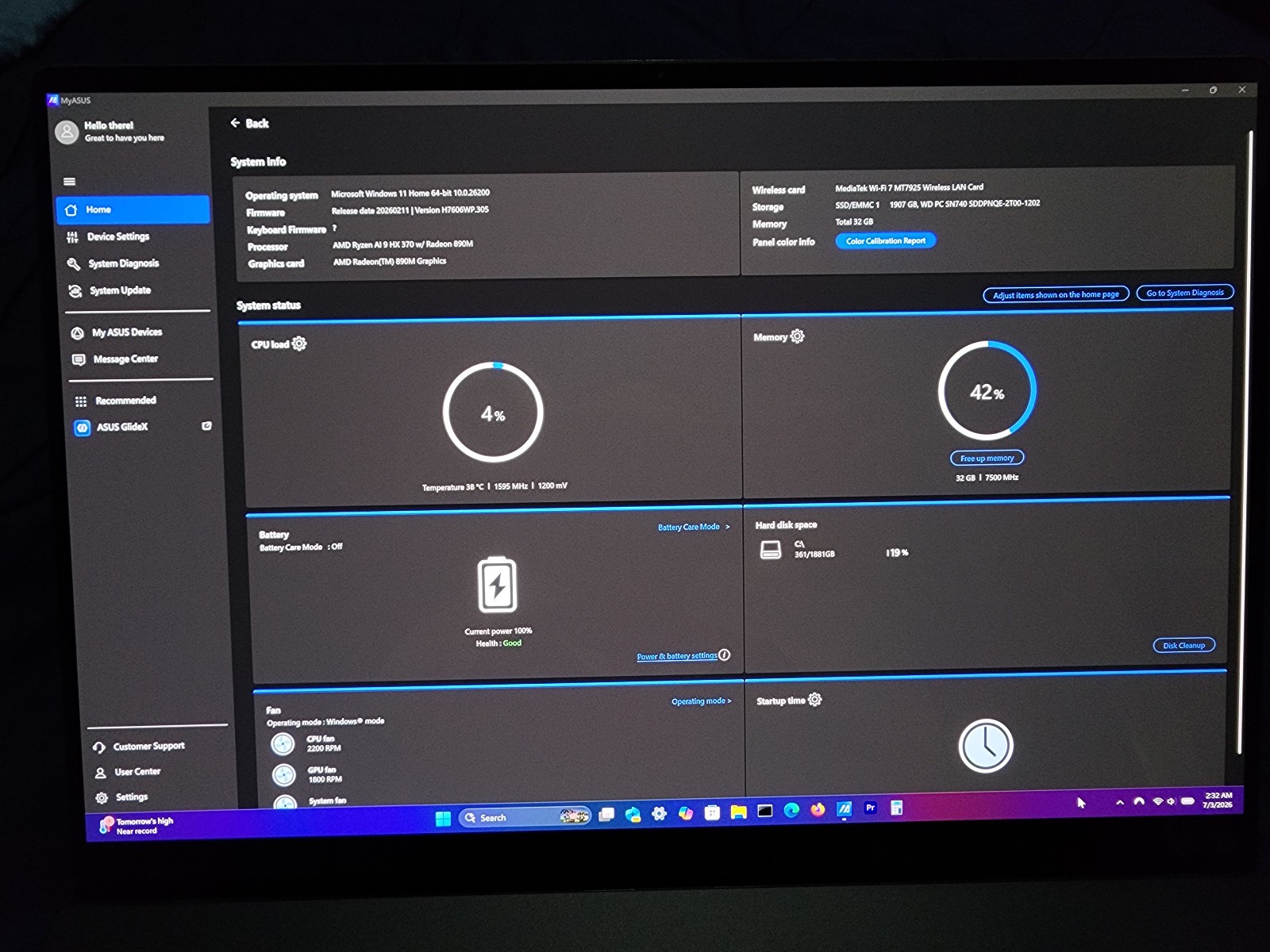Image resolution: width=1270 pixels, height=952 pixels.
Task: Open Task View on the taskbar
Action: (x=606, y=815)
